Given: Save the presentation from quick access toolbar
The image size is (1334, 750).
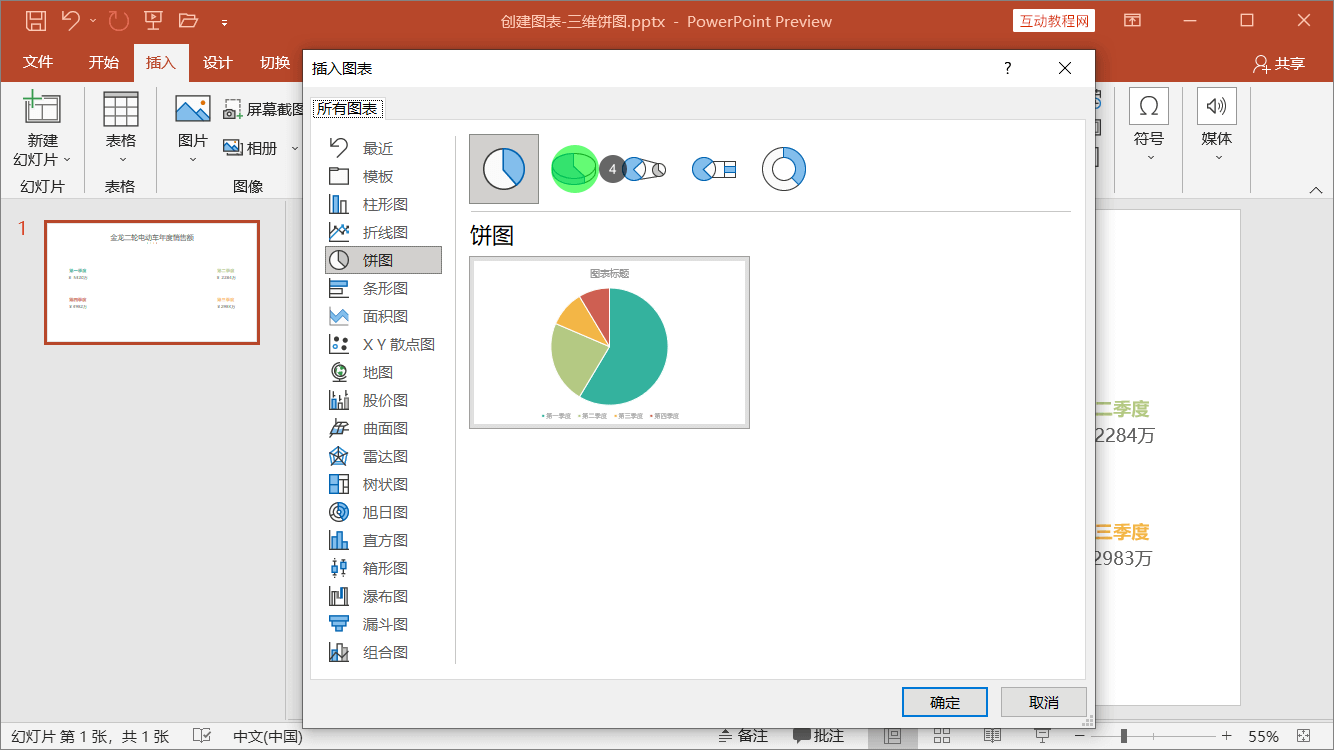Looking at the screenshot, I should 35,20.
